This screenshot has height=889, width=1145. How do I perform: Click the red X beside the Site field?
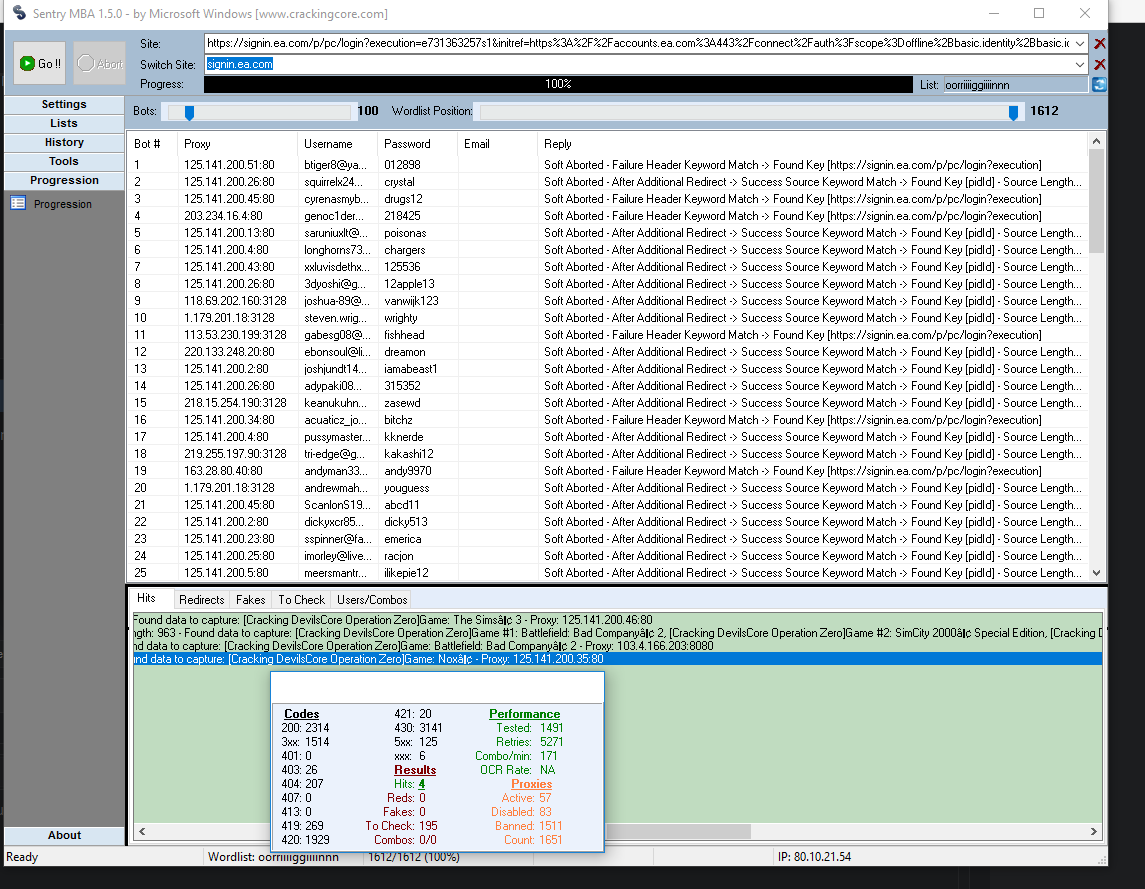[1099, 44]
